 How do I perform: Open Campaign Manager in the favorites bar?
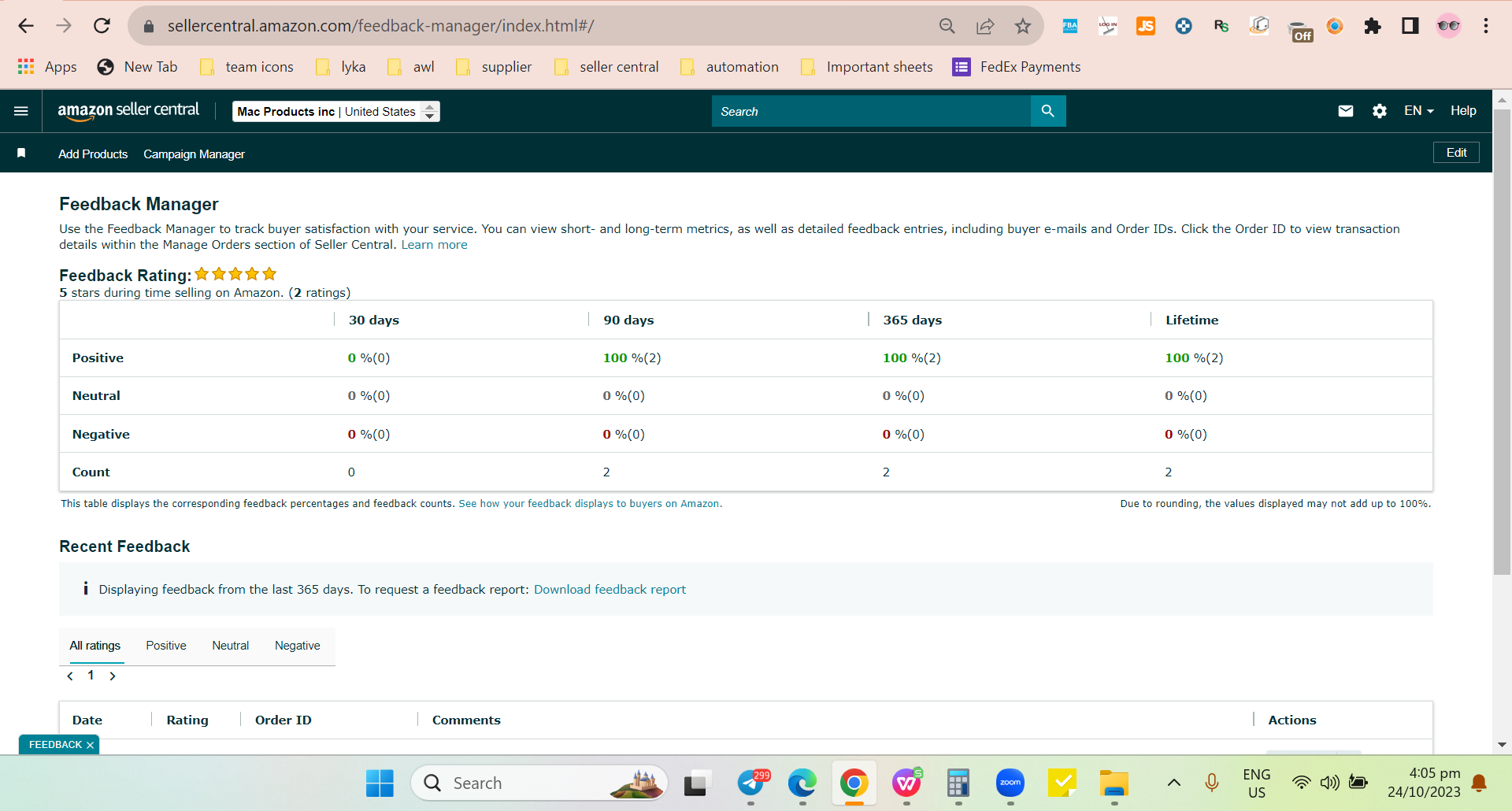point(194,154)
